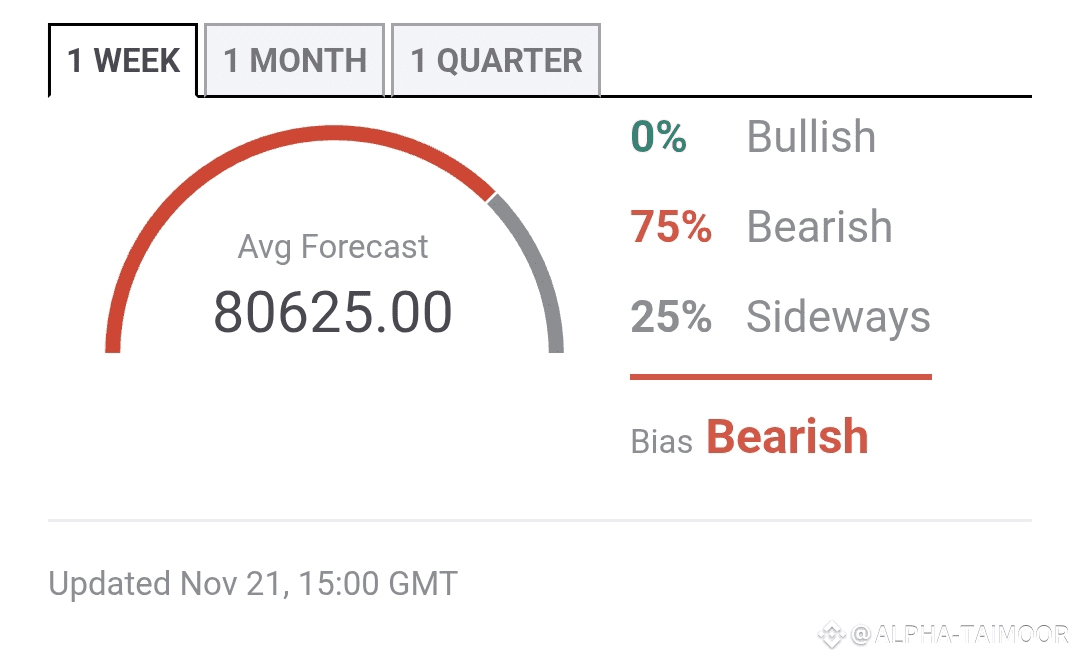Click the Updated Nov 21 timestamp
The height and width of the screenshot is (660, 1076).
pyautogui.click(x=253, y=583)
